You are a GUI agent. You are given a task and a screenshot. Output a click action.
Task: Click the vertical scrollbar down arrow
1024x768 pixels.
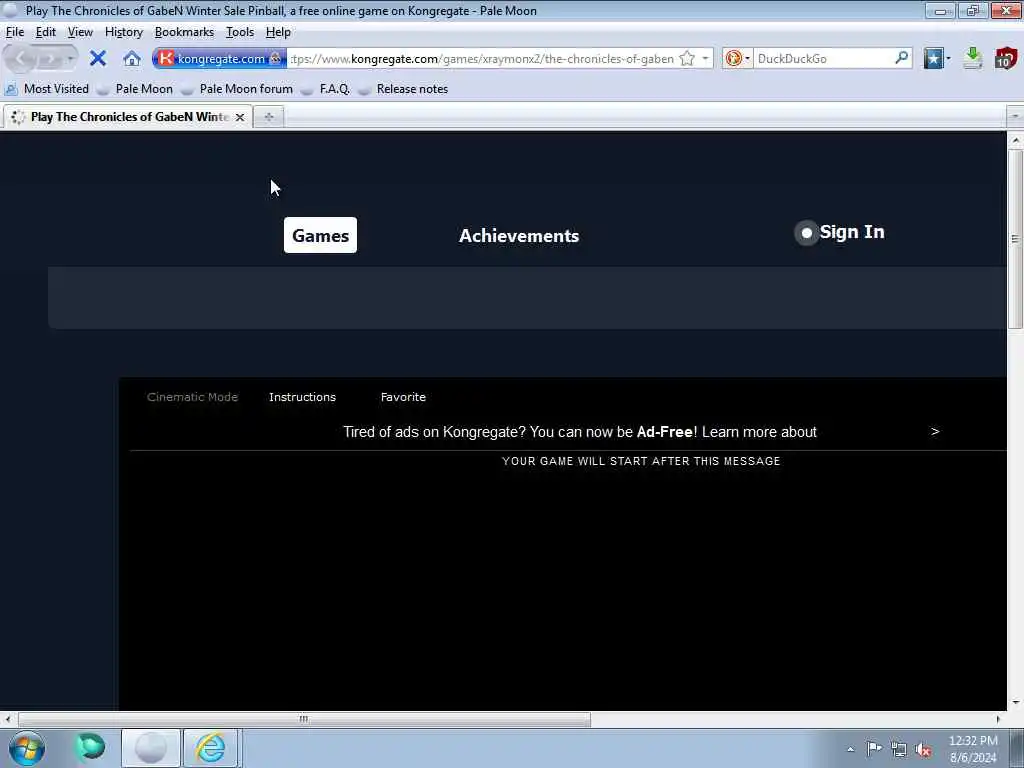coord(1015,703)
